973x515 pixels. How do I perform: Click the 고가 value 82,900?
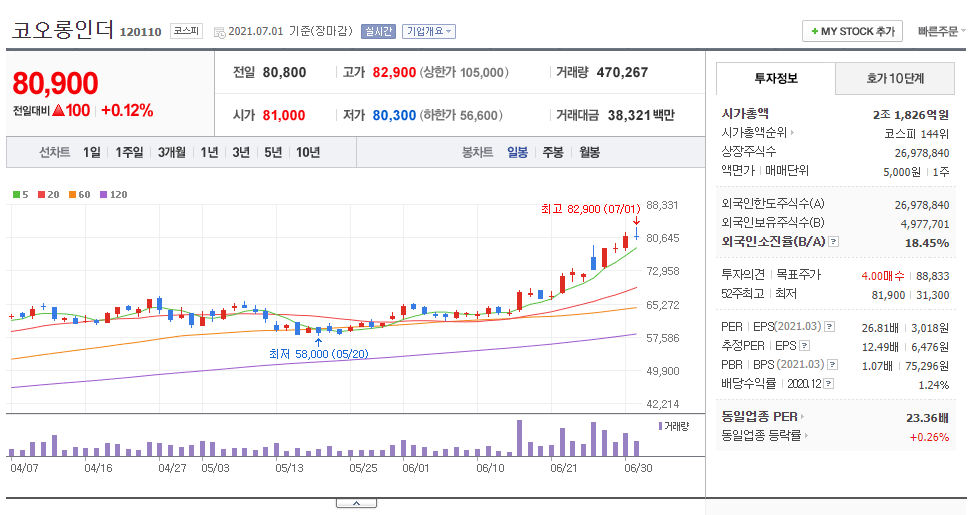pos(394,73)
